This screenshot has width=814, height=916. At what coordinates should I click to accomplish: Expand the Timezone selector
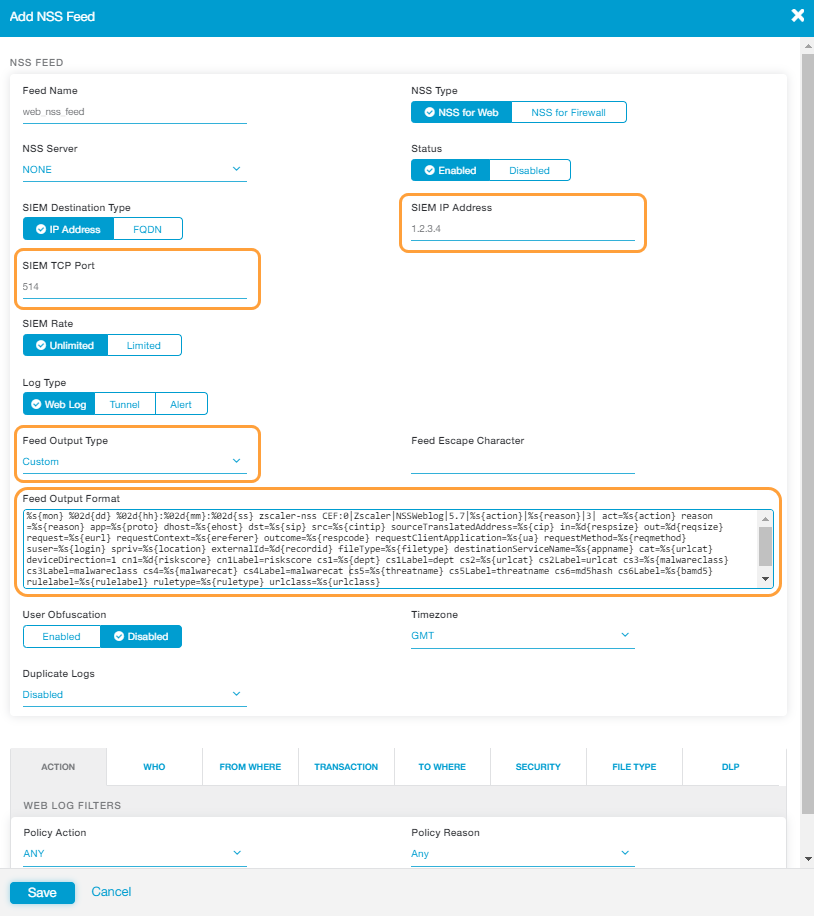click(522, 635)
